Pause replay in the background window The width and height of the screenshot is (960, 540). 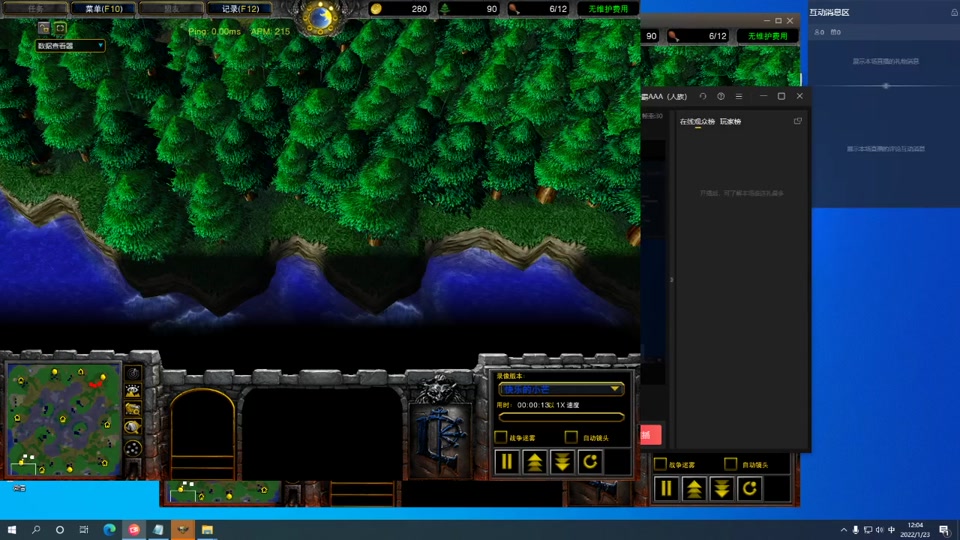tap(666, 489)
